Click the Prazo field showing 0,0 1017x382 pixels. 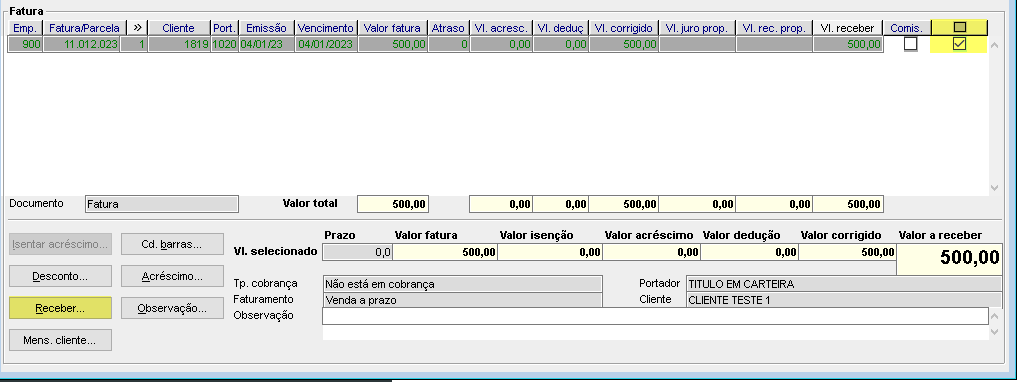tap(357, 252)
